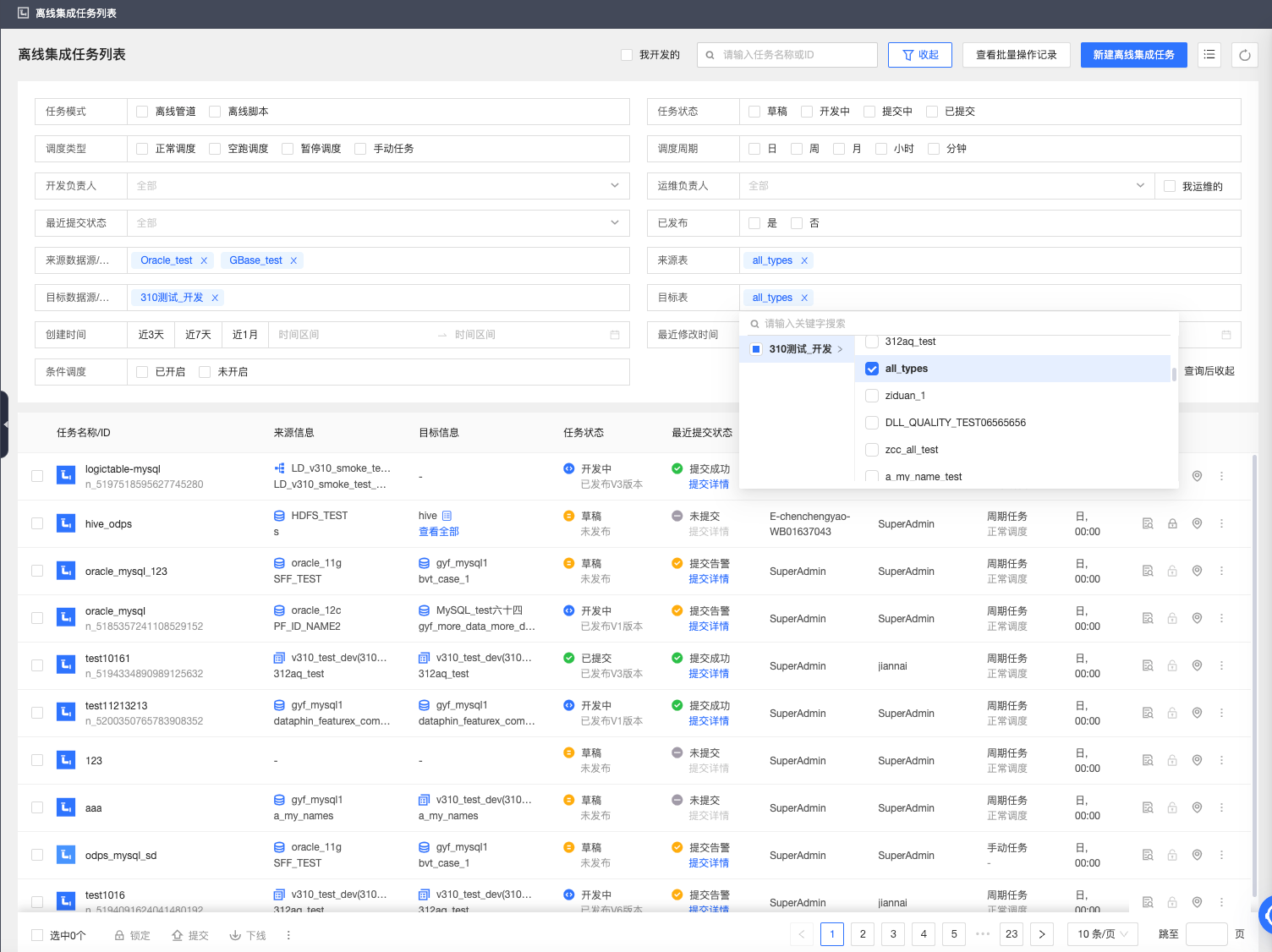Click the left sidebar collapse handle

click(4, 424)
